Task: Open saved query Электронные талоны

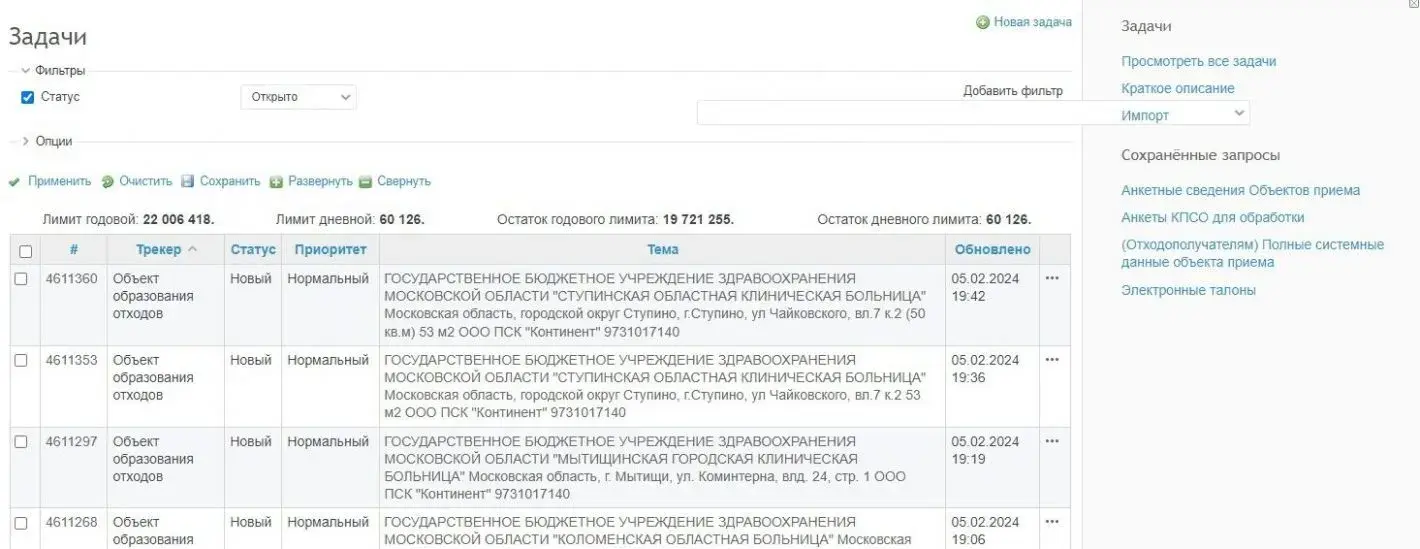Action: pos(1188,291)
